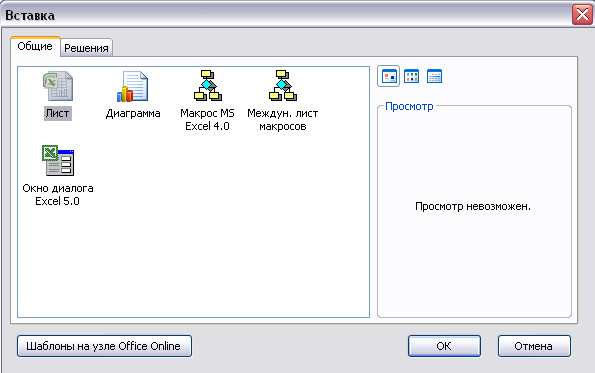Switch to large icons view
Viewport: 595px width, 373px height.
click(389, 76)
